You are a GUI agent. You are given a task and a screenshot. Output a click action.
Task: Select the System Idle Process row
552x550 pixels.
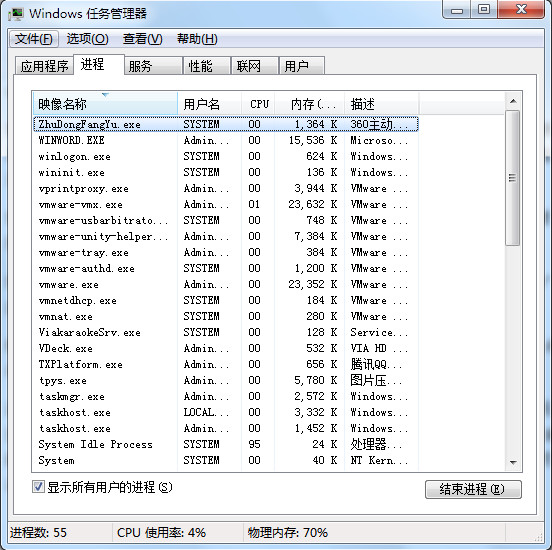226,444
